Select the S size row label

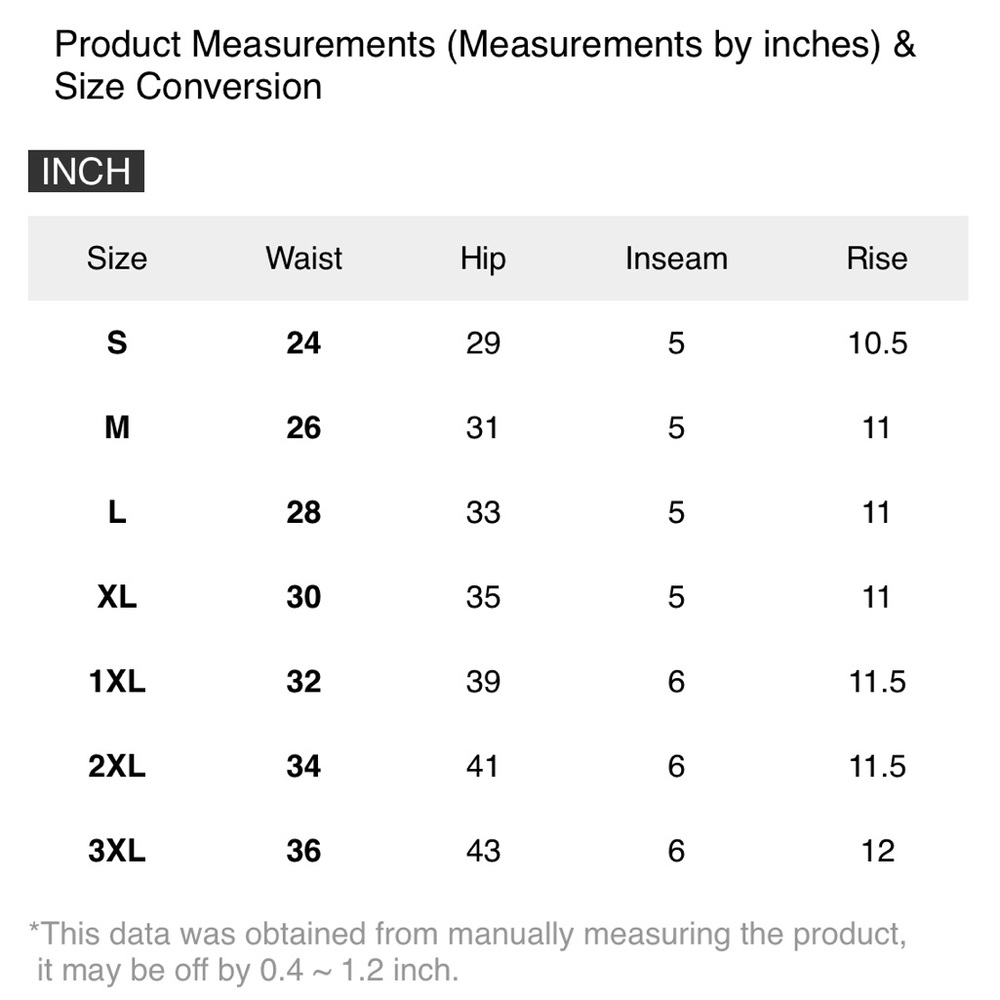pos(117,343)
